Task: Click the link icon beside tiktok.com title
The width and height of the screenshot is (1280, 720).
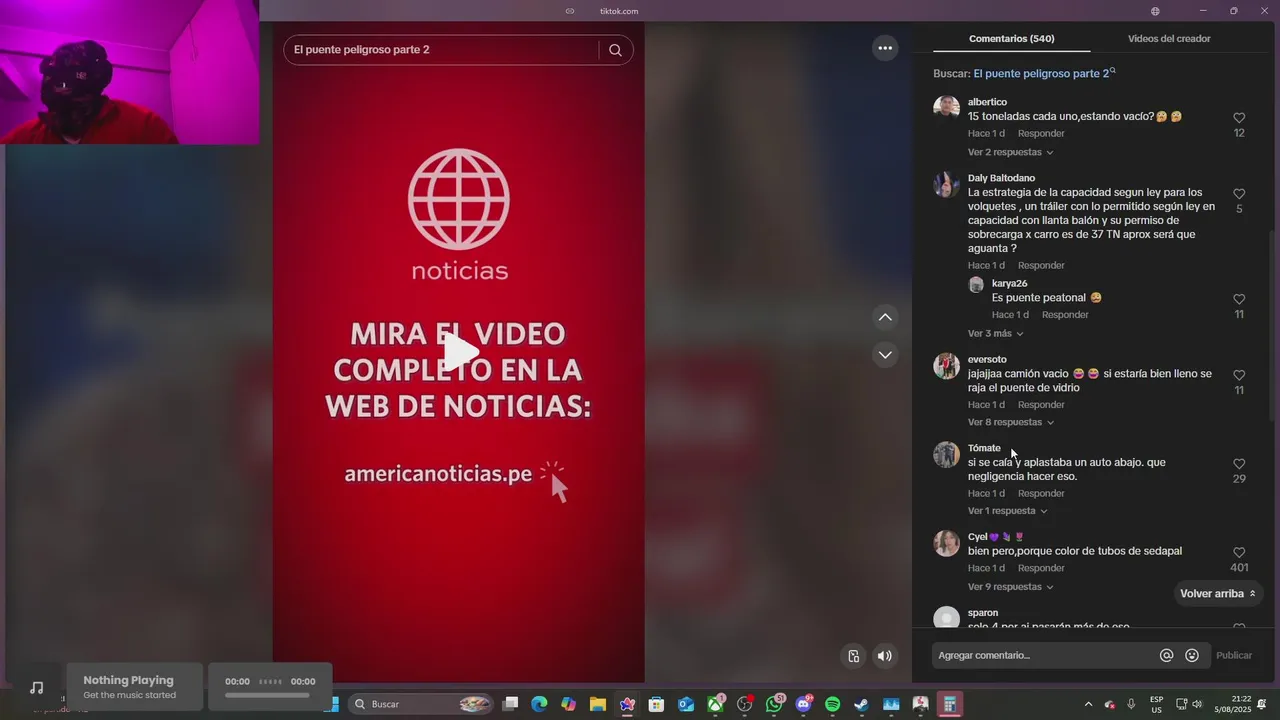Action: pyautogui.click(x=570, y=11)
